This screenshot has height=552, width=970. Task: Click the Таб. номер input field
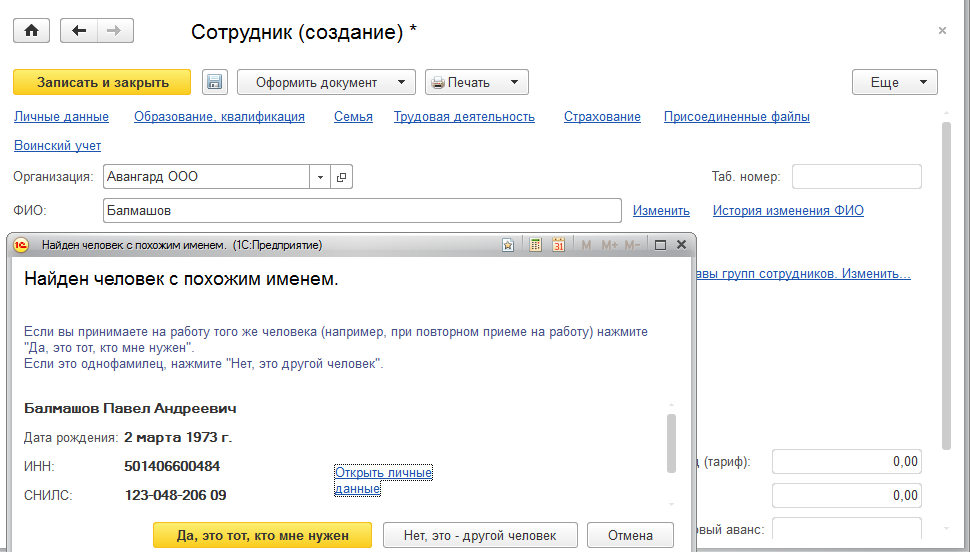tap(856, 177)
